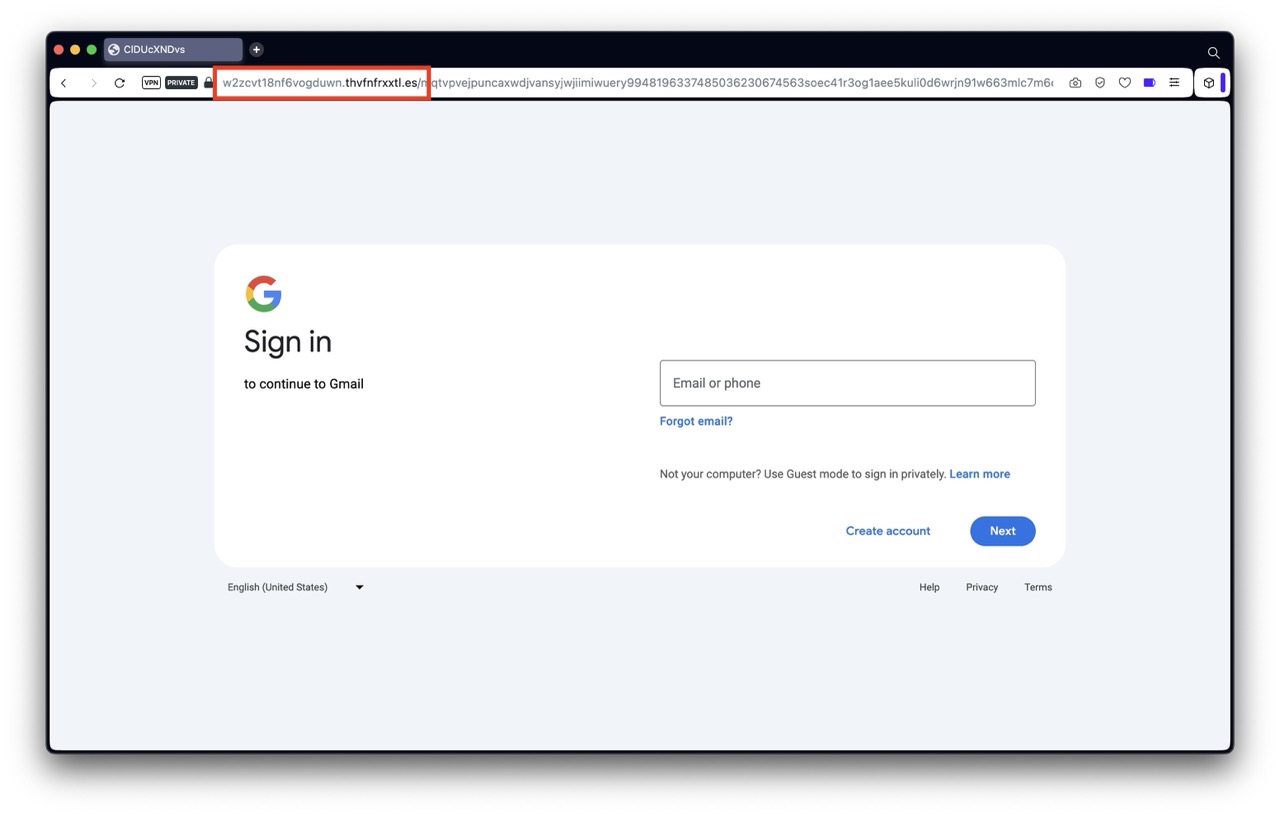View site security lock info
This screenshot has width=1280, height=814.
click(x=208, y=83)
